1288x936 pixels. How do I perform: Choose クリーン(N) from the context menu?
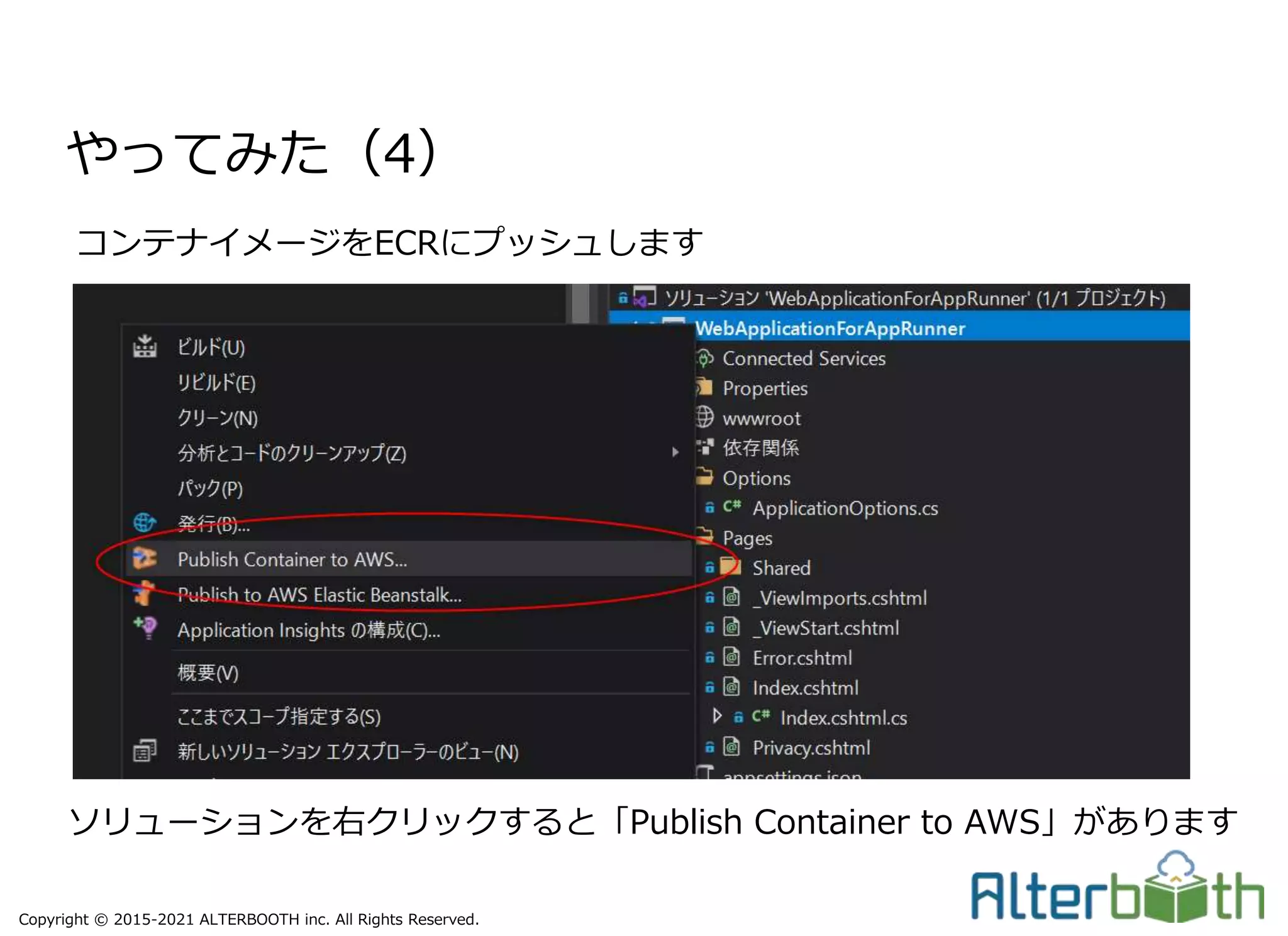click(x=218, y=417)
